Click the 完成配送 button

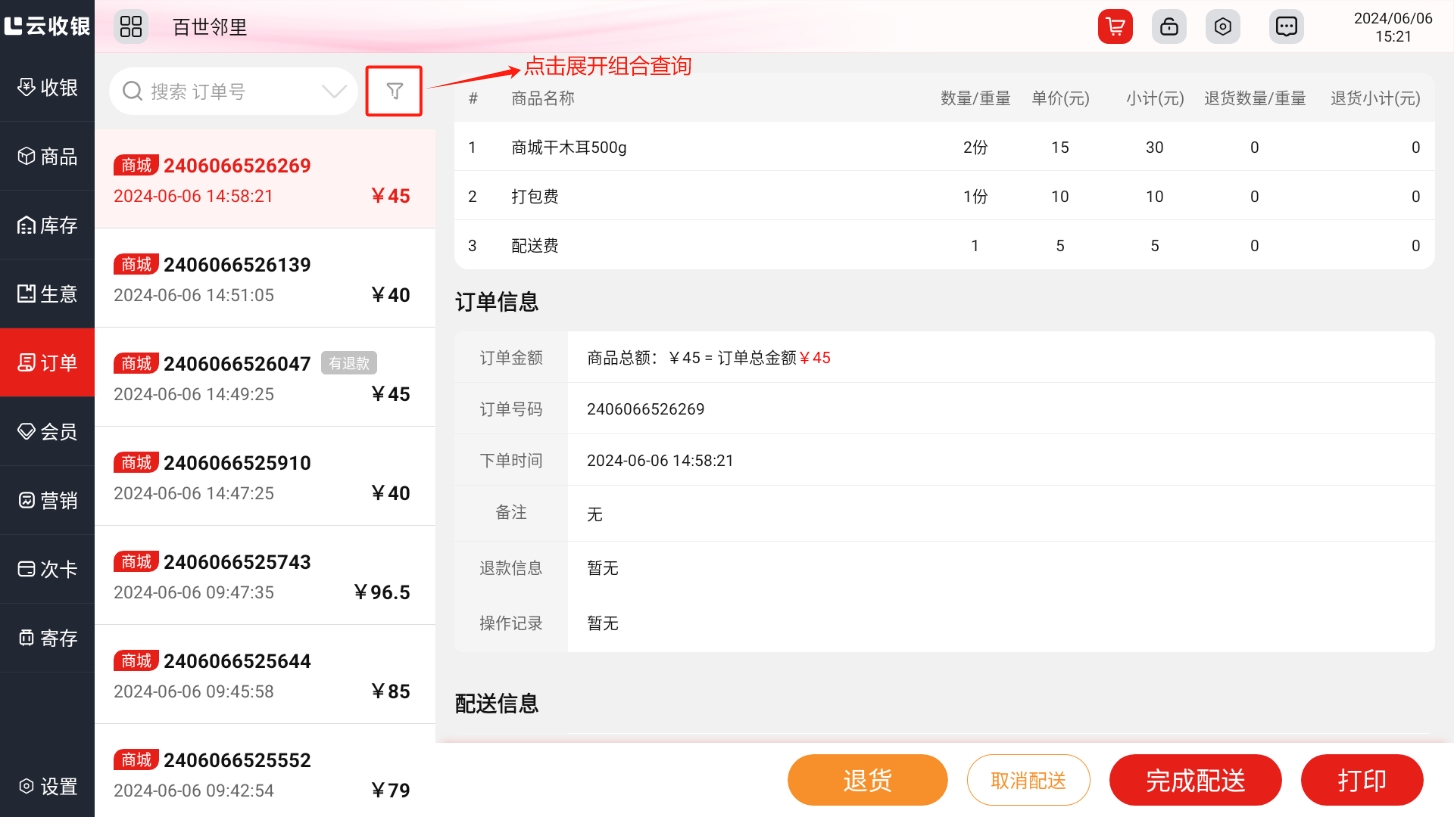[x=1195, y=781]
